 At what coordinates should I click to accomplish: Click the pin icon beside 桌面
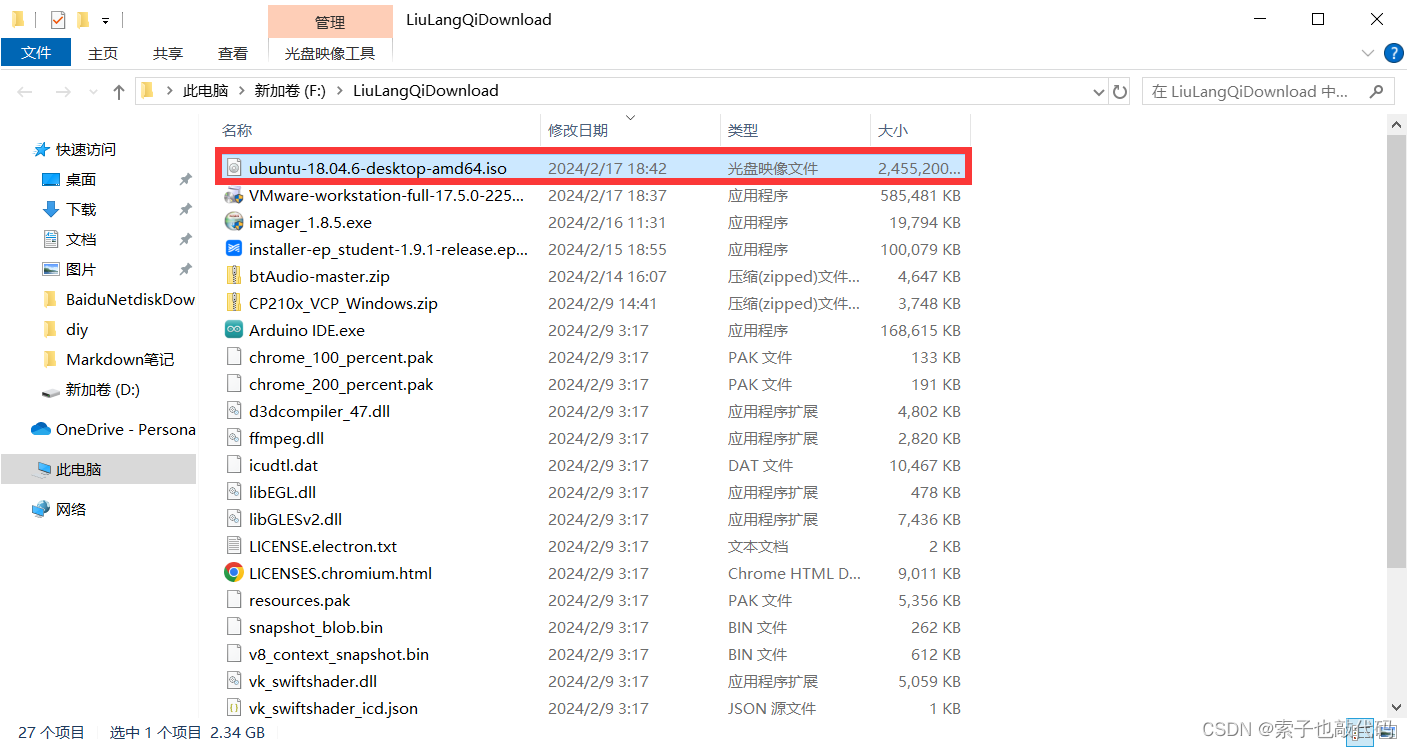[185, 179]
